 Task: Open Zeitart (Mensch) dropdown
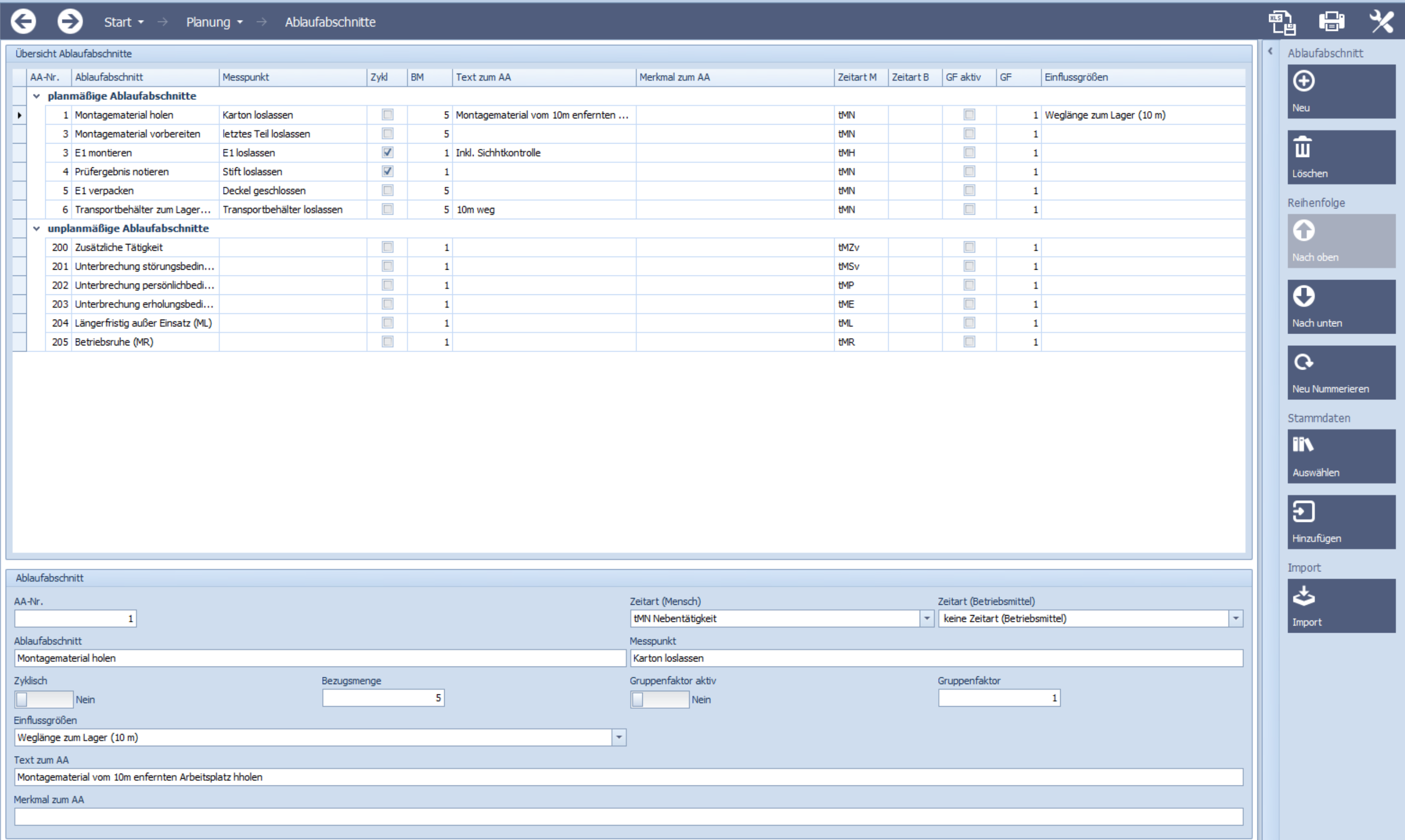pos(927,619)
